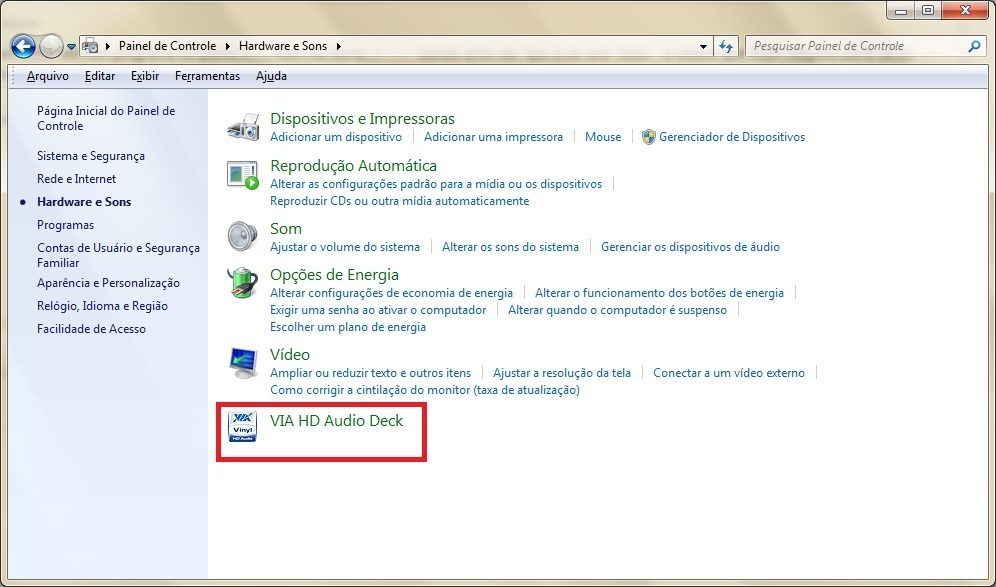The height and width of the screenshot is (587, 996).
Task: Open Programas category
Action: [65, 224]
